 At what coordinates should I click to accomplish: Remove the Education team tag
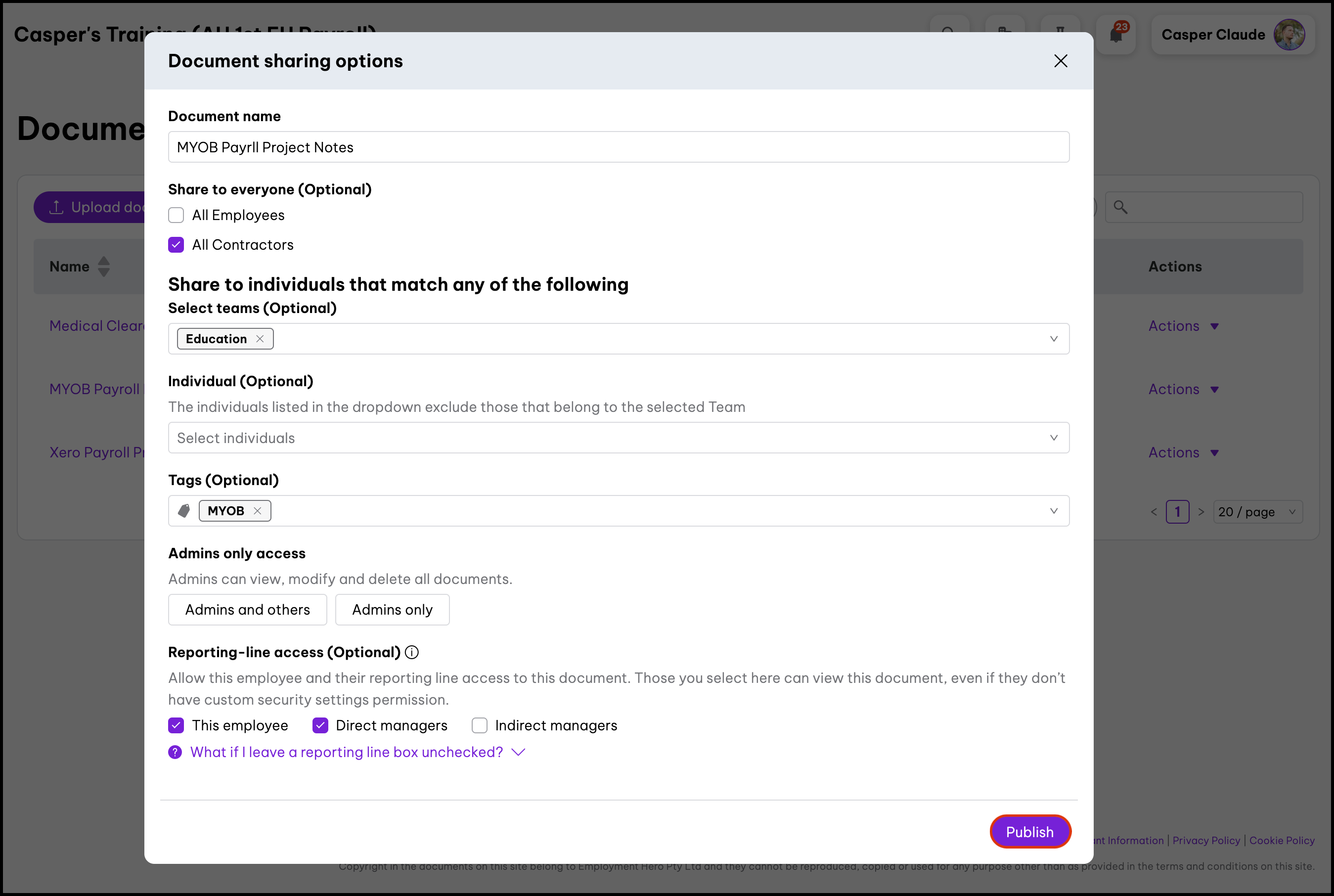tap(260, 339)
